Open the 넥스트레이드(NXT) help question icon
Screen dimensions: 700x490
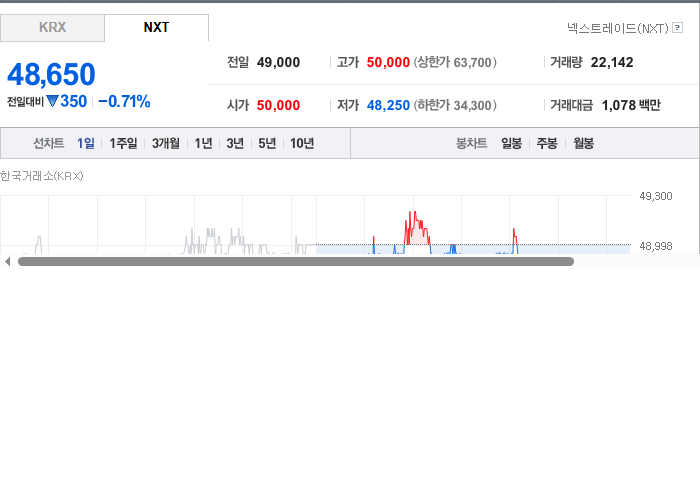click(x=677, y=28)
